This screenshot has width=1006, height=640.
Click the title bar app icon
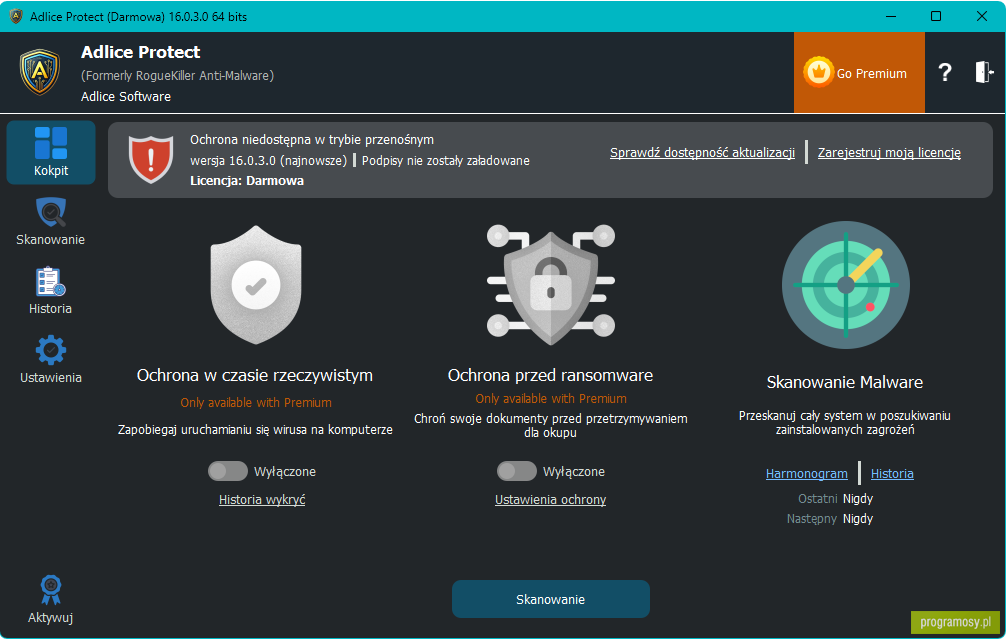tap(16, 16)
